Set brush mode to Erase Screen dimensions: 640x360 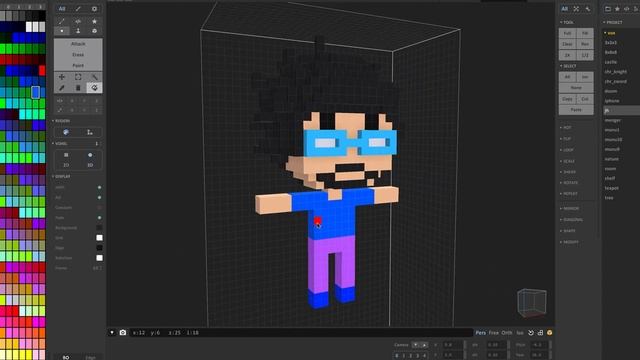tap(78, 55)
